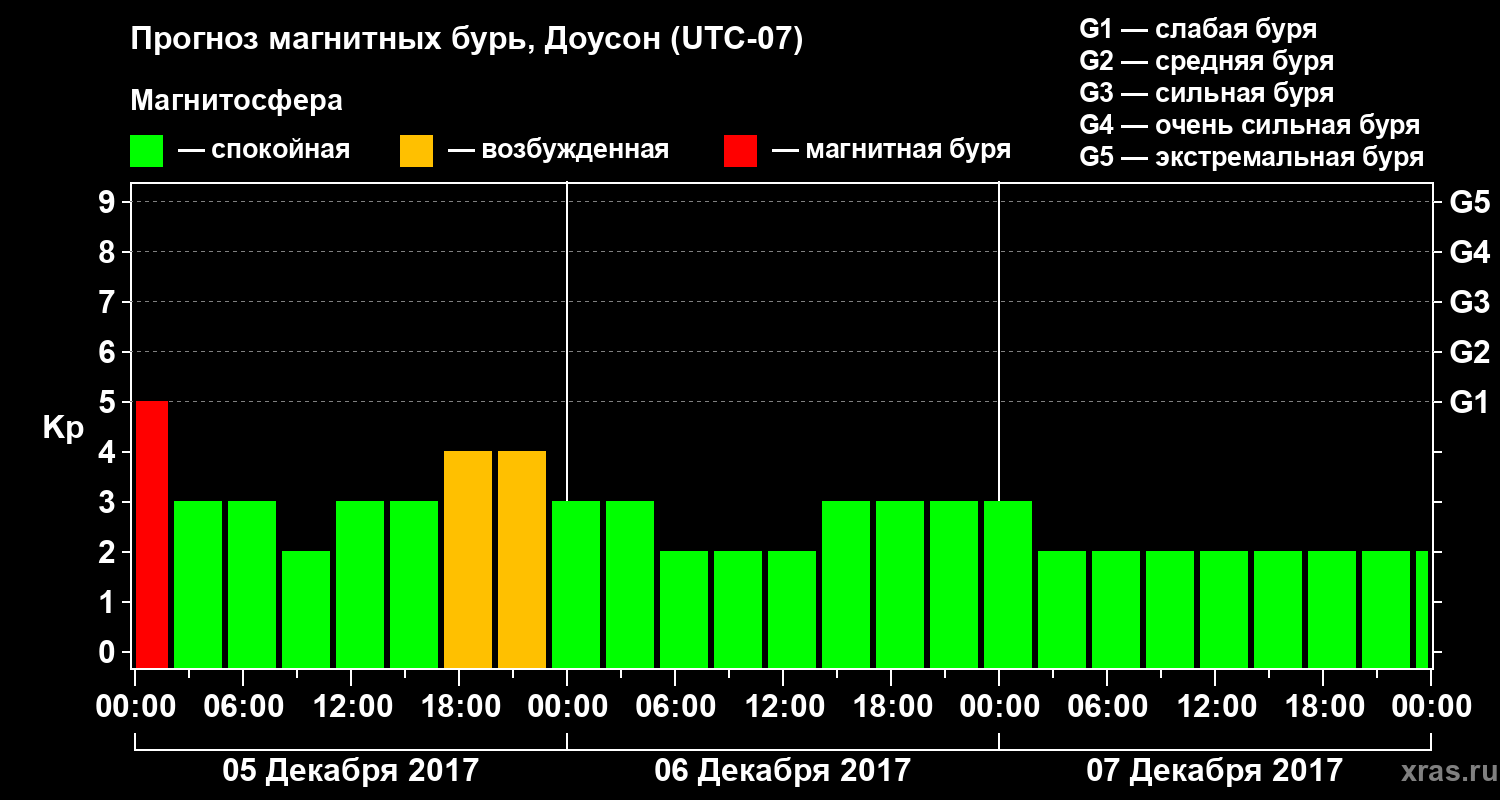Click the 'Kp' axis label
This screenshot has width=1500, height=800.
pyautogui.click(x=63, y=428)
